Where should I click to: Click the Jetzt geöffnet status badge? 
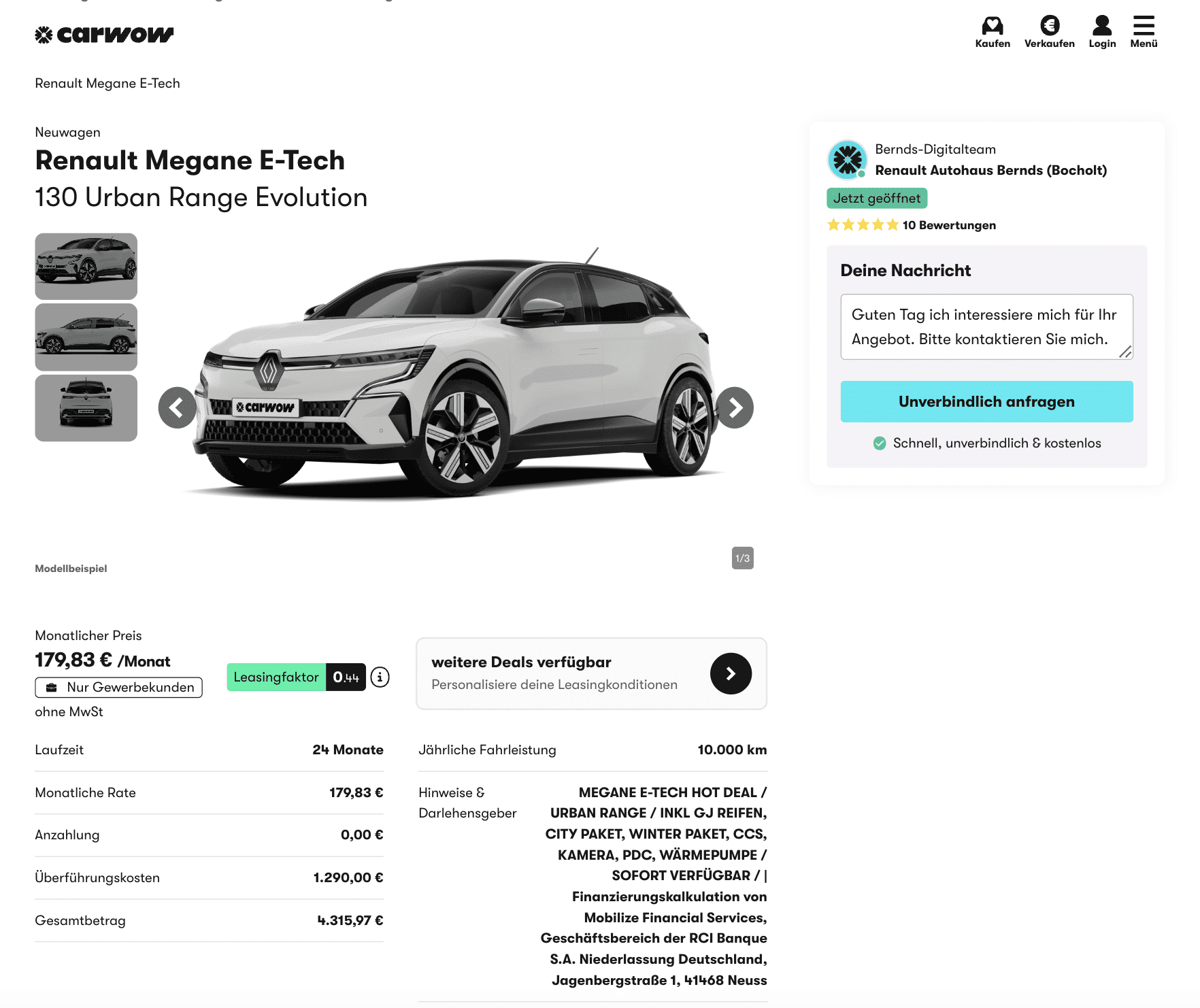click(877, 198)
